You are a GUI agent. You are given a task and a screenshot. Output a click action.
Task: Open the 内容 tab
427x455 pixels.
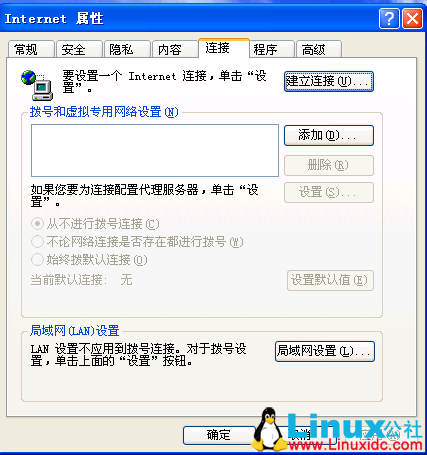(x=175, y=49)
